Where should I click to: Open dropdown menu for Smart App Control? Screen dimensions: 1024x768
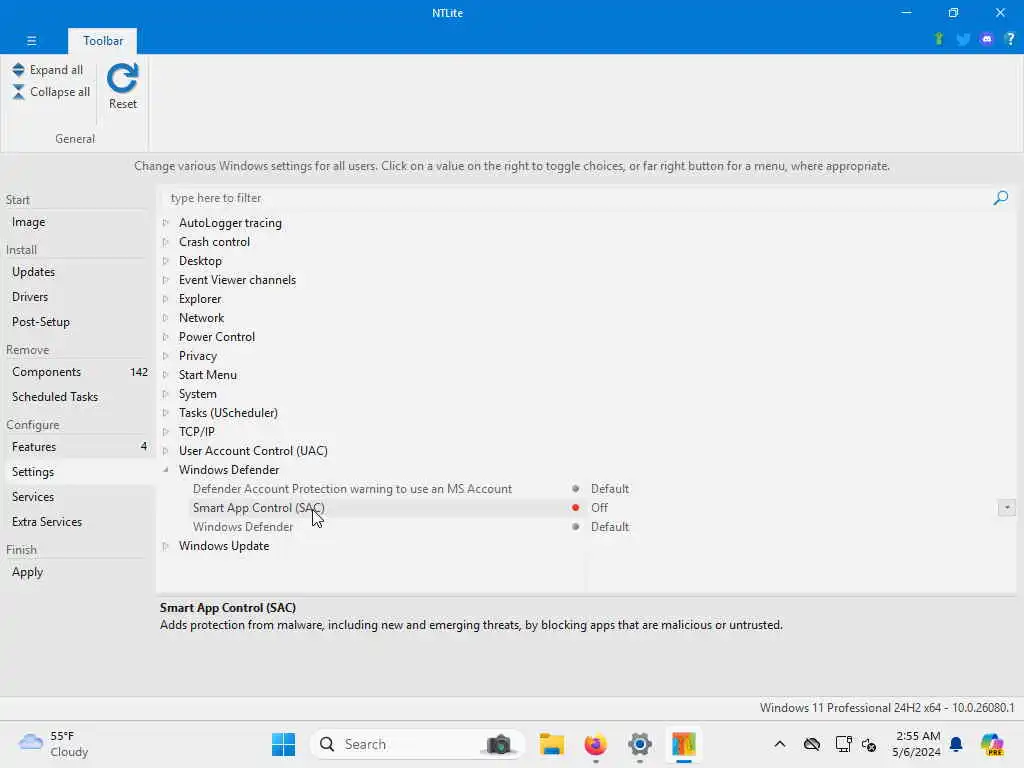point(1006,507)
